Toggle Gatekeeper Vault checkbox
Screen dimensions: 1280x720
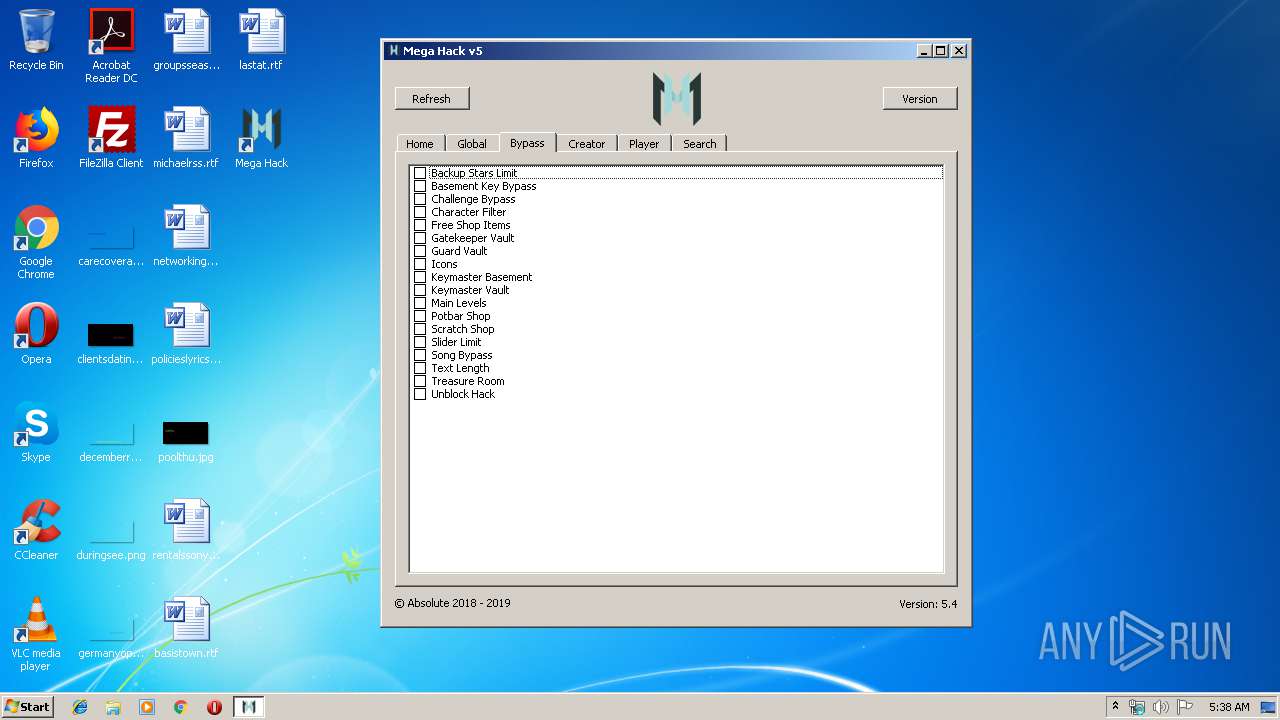pos(420,238)
